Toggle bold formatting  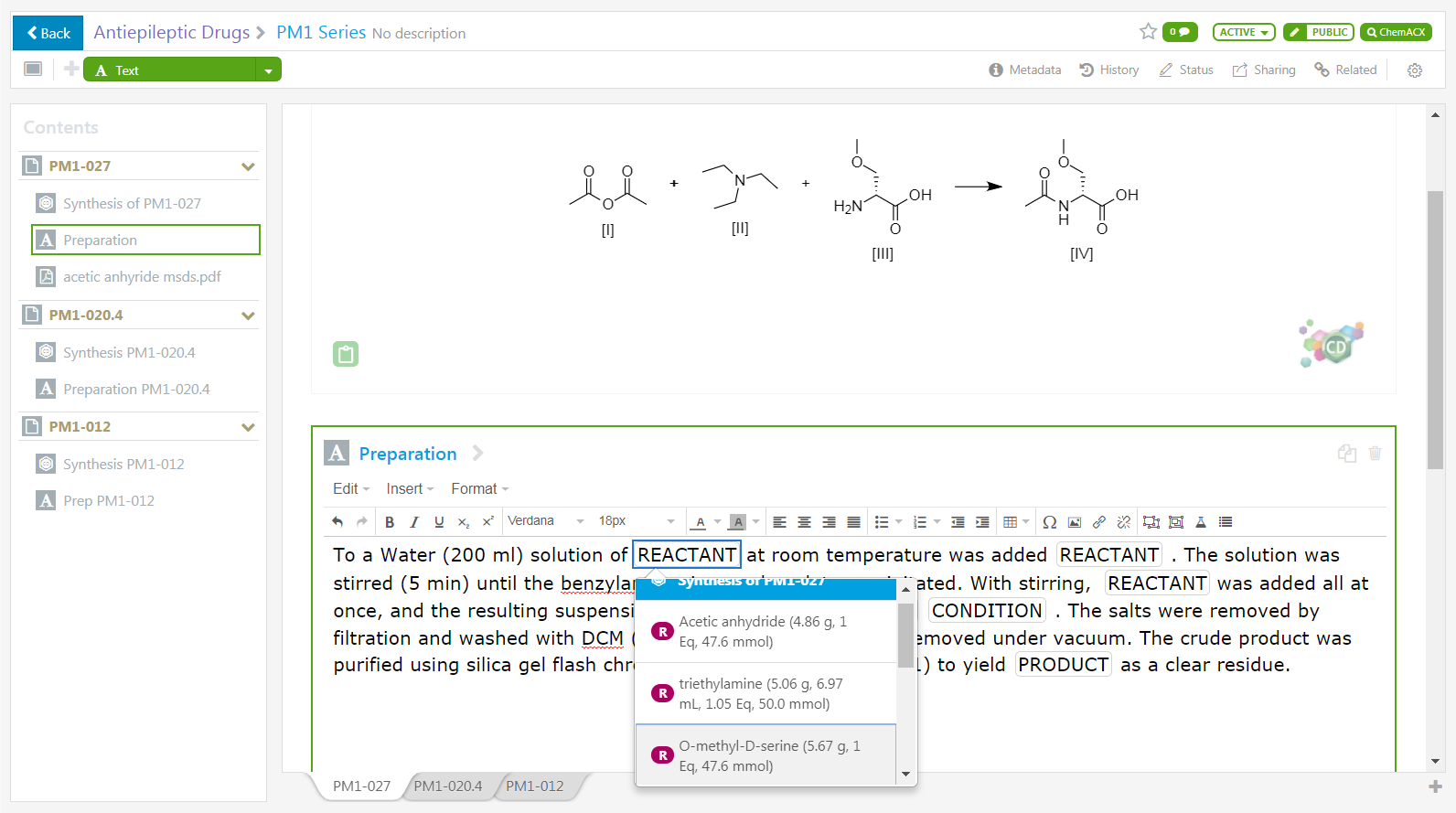[x=390, y=522]
